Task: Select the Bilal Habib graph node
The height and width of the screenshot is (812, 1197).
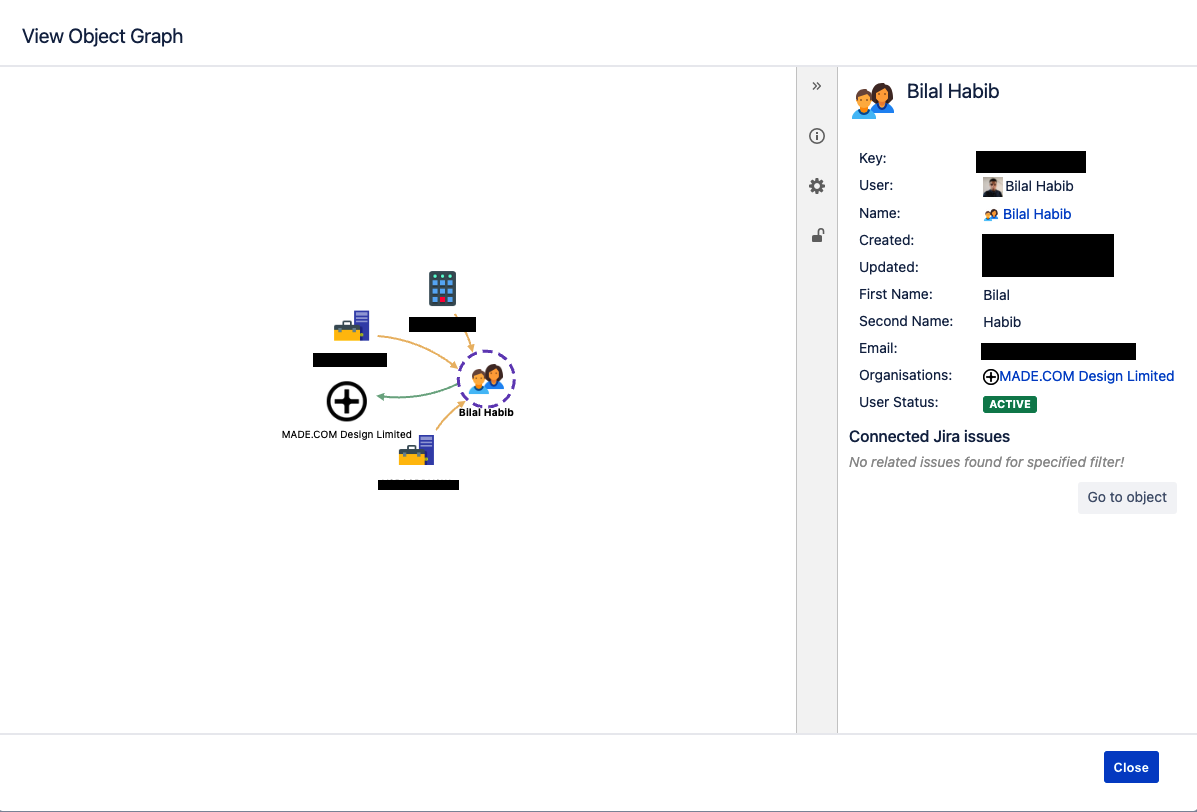Action: pyautogui.click(x=486, y=380)
